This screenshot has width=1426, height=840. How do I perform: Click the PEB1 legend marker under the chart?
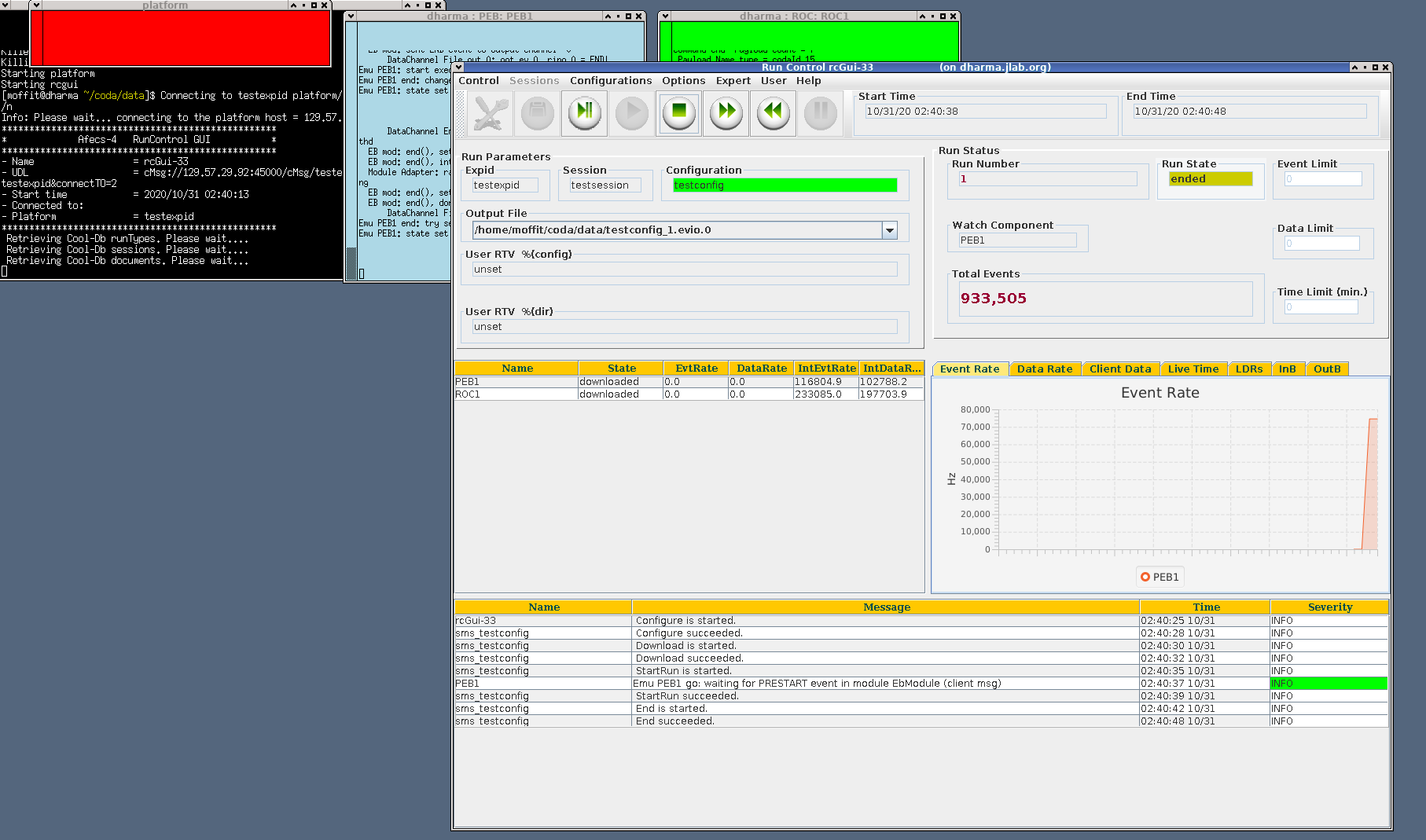[x=1160, y=577]
